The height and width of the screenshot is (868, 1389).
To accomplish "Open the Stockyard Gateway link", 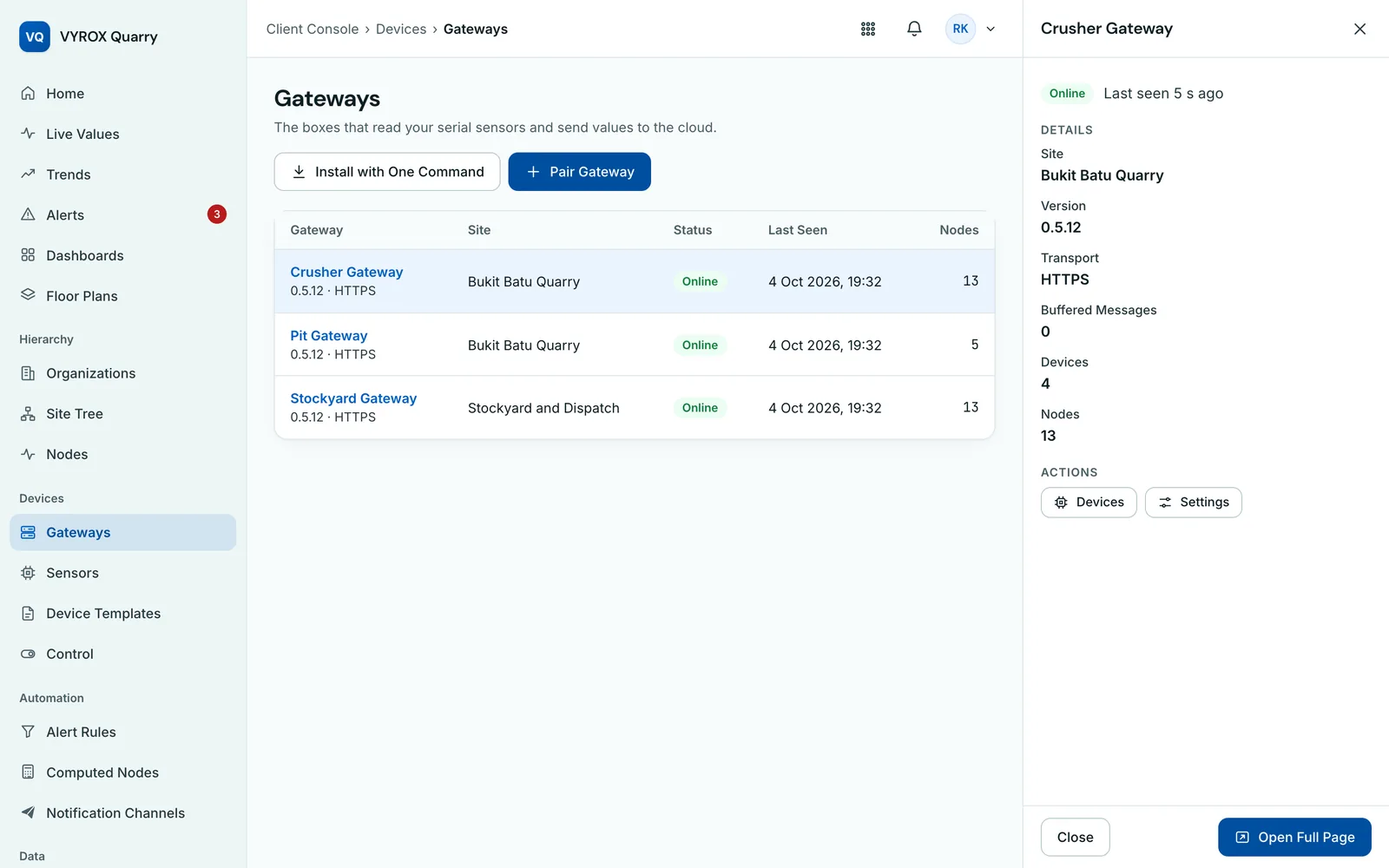I will [x=353, y=398].
